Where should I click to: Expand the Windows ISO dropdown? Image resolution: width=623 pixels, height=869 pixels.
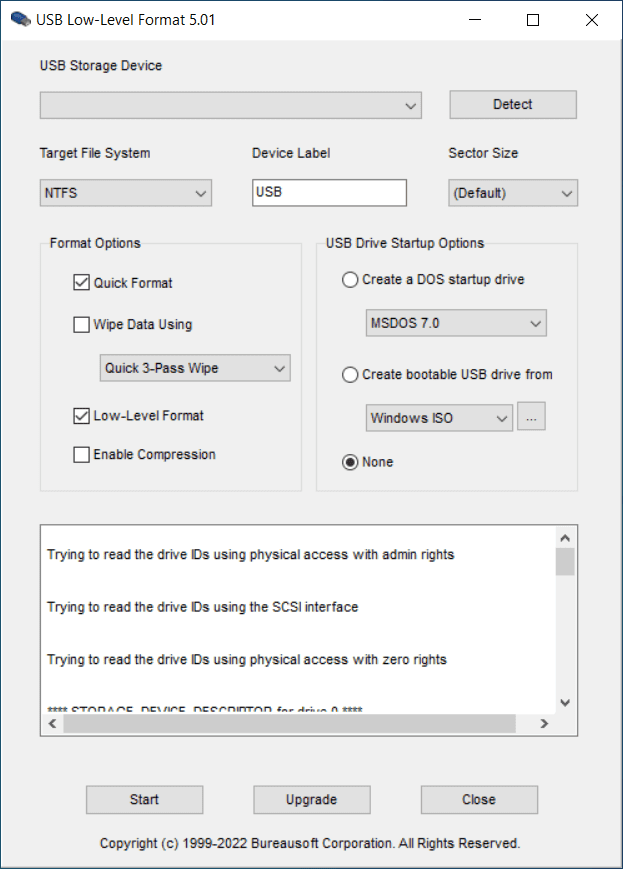439,418
